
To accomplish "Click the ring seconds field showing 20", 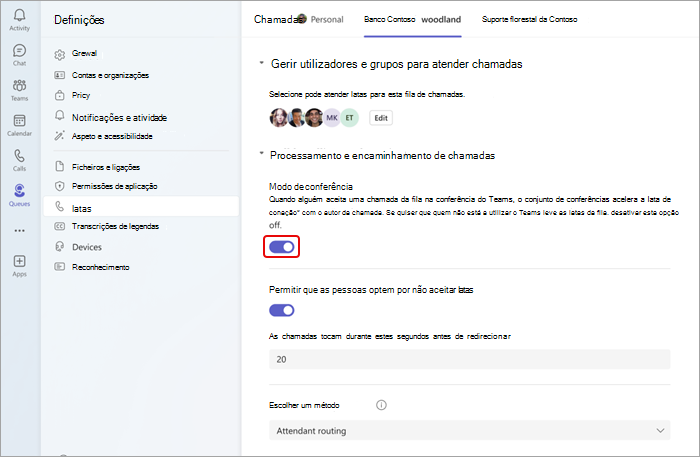I will click(x=470, y=359).
